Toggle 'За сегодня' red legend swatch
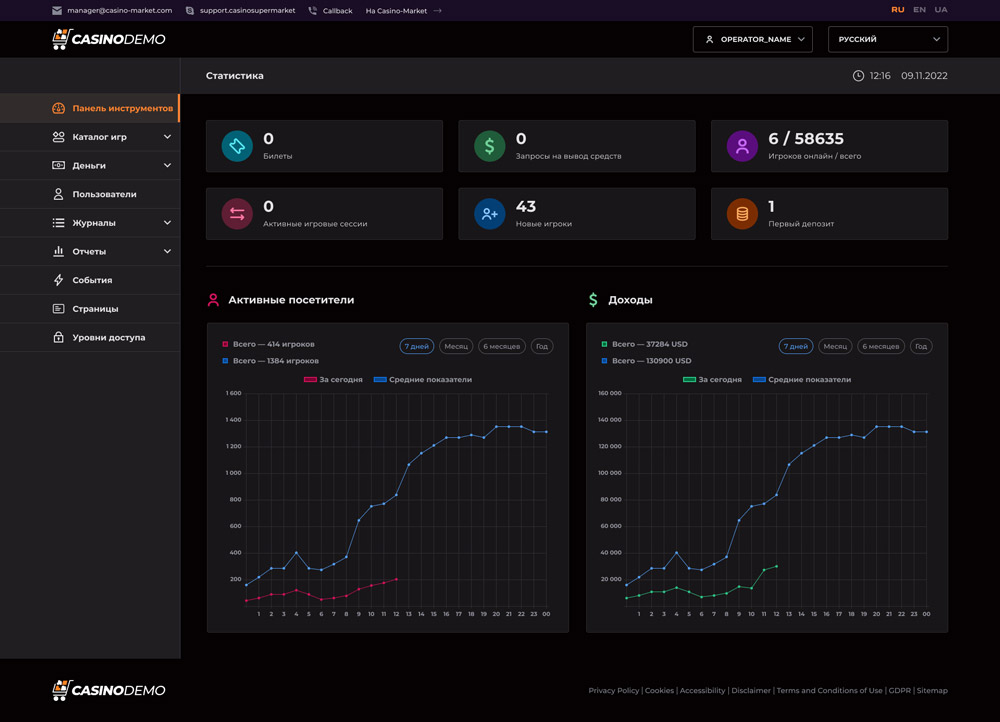This screenshot has height=722, width=1000. tap(310, 380)
